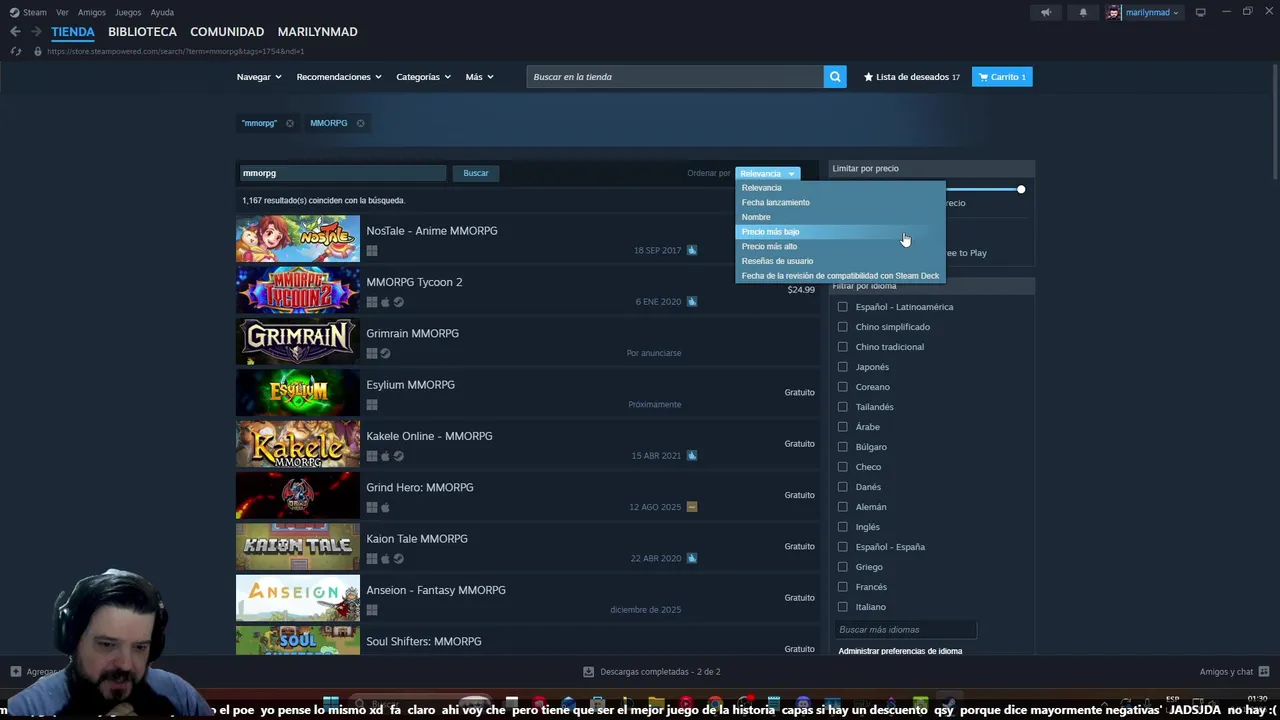Open Kakele Online - MMORPG title

pos(429,436)
